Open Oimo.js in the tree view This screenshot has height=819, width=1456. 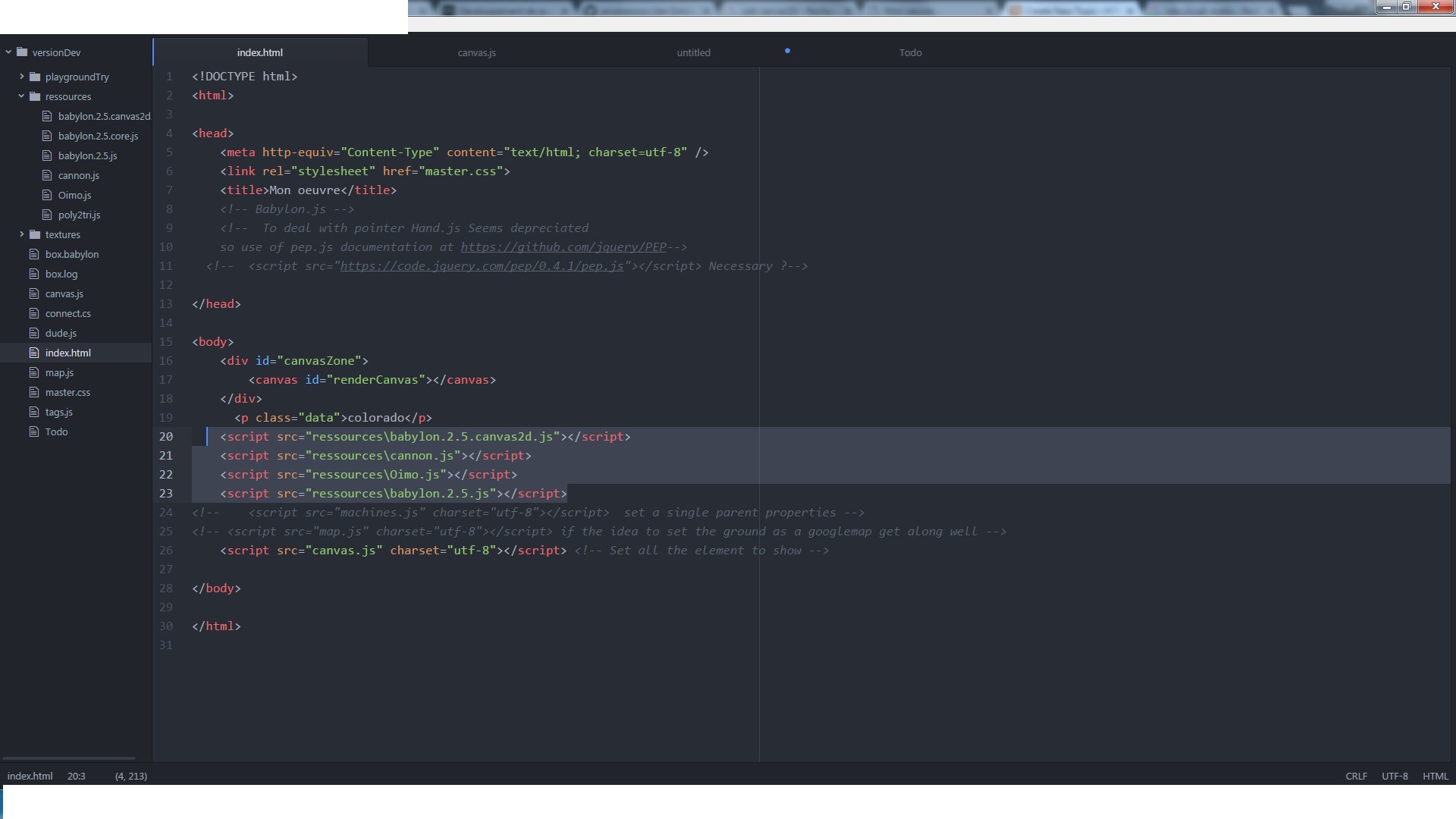click(x=74, y=195)
